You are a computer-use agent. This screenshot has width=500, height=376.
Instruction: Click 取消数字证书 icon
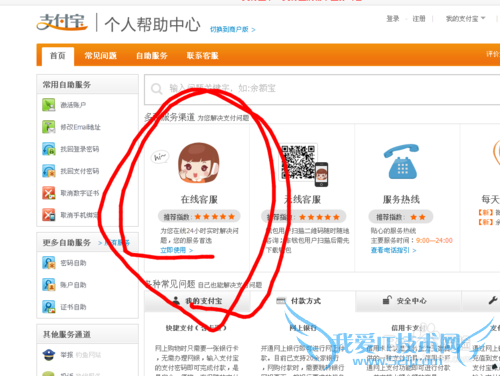coord(49,193)
